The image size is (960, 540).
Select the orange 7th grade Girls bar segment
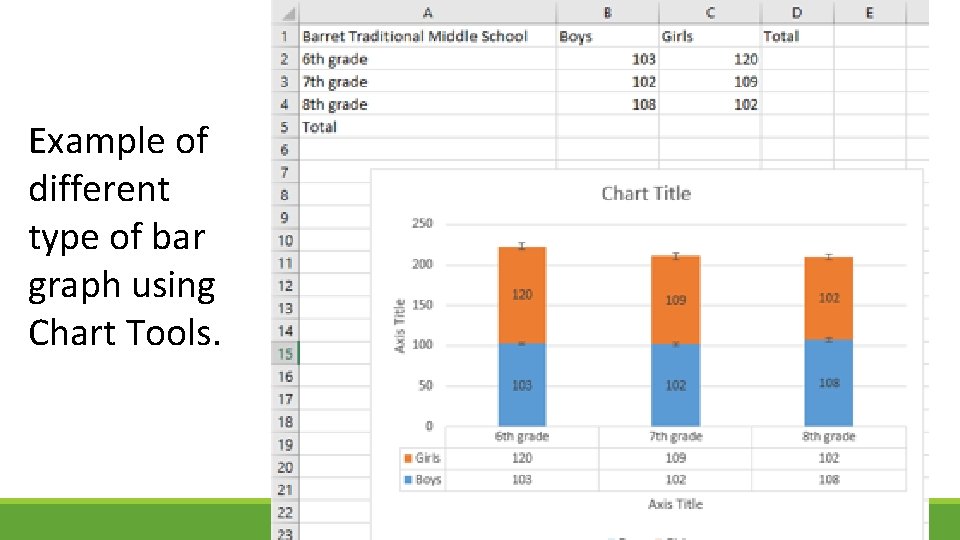coord(675,300)
